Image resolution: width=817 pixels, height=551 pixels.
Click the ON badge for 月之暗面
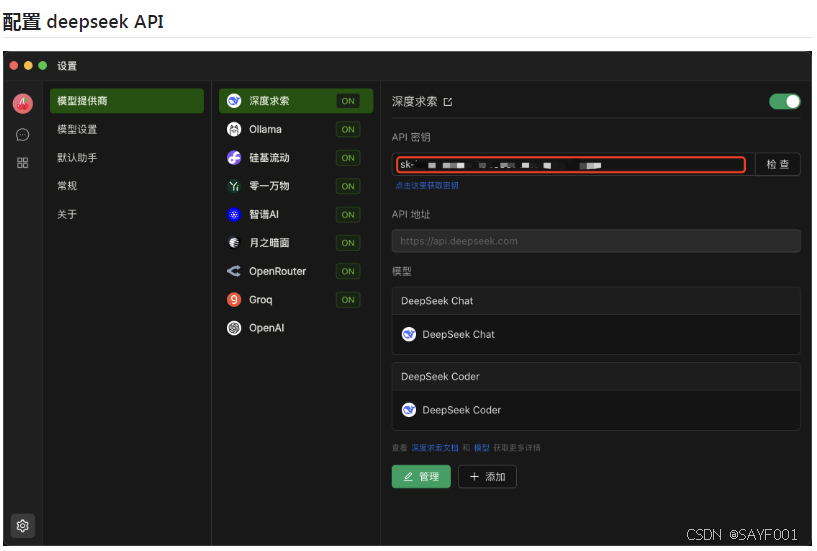tap(348, 243)
